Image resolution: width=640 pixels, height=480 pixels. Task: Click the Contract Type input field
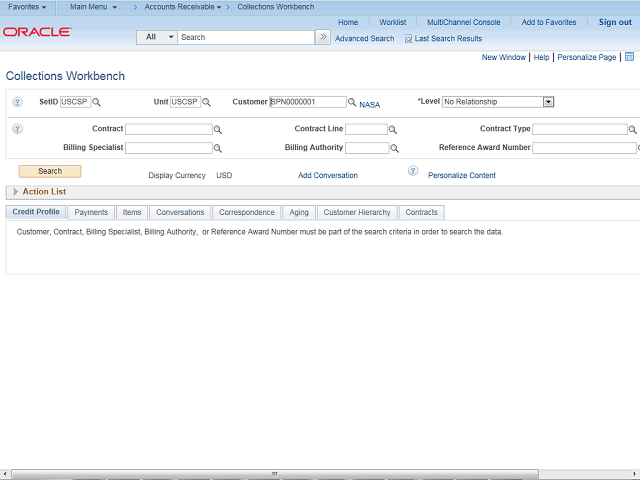coord(580,129)
